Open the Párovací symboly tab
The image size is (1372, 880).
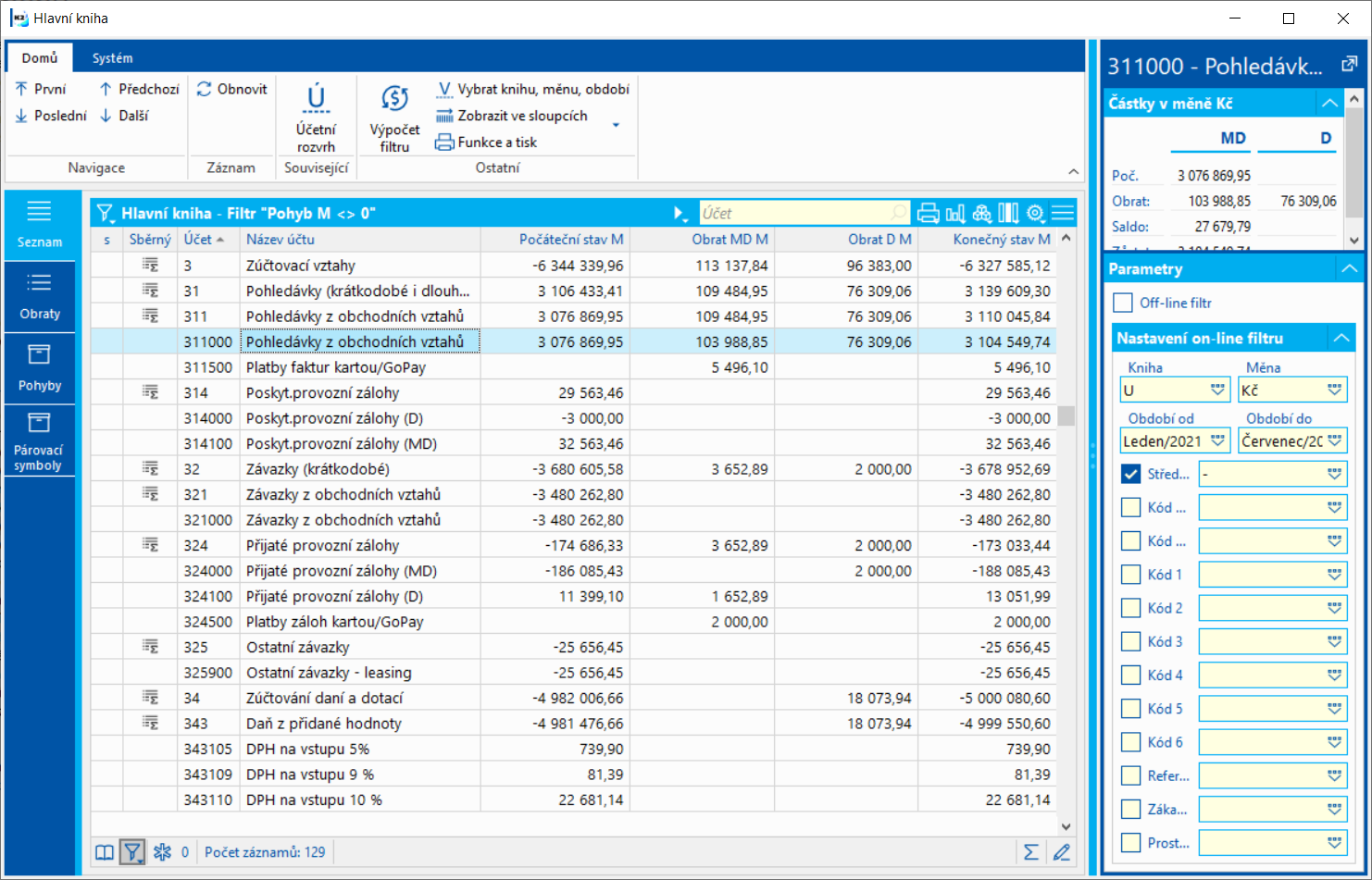[x=40, y=442]
